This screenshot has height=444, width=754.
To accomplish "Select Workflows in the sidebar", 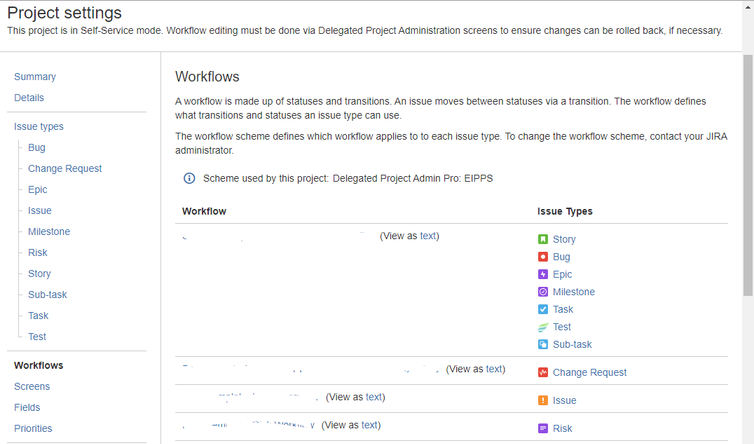I will pos(38,365).
